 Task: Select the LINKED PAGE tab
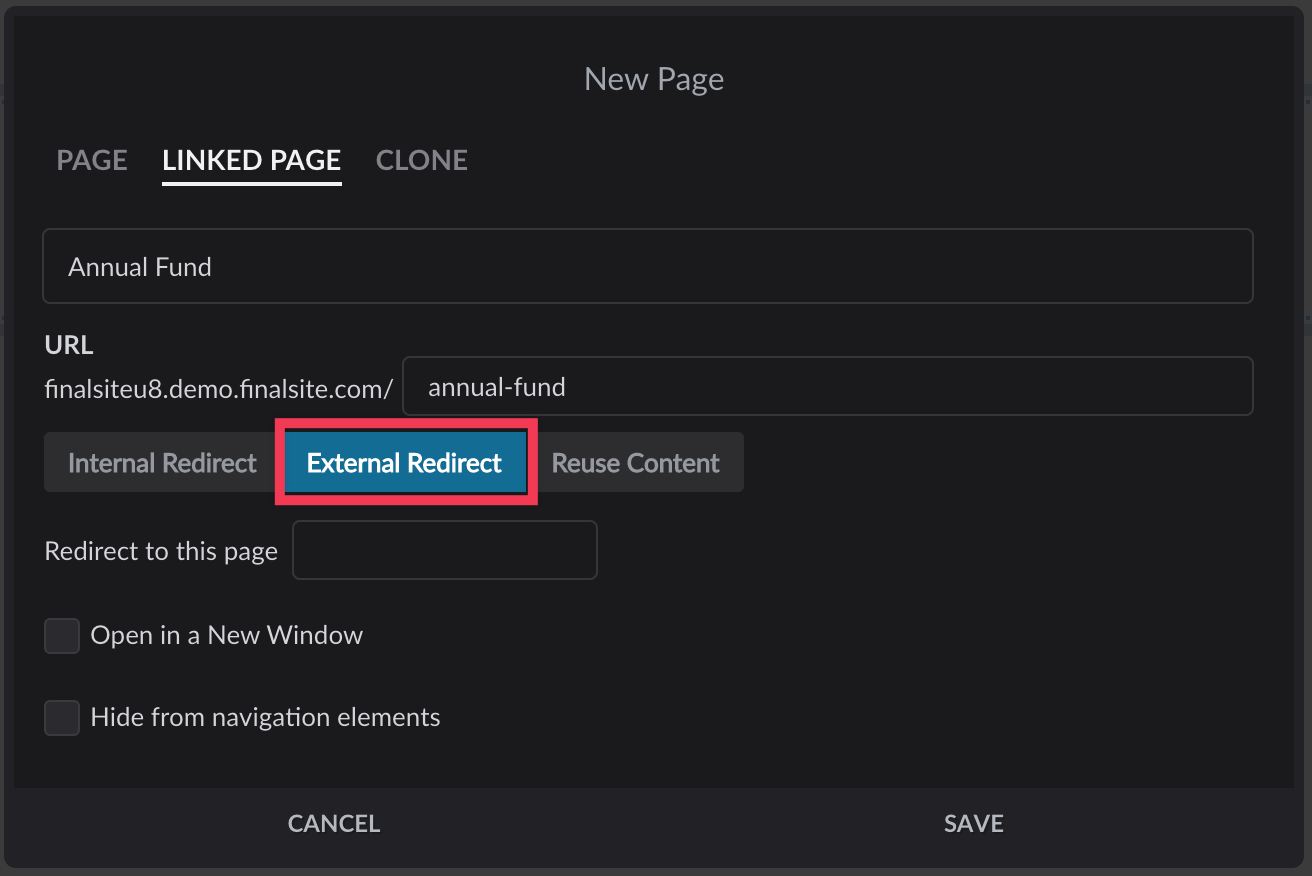[x=251, y=160]
